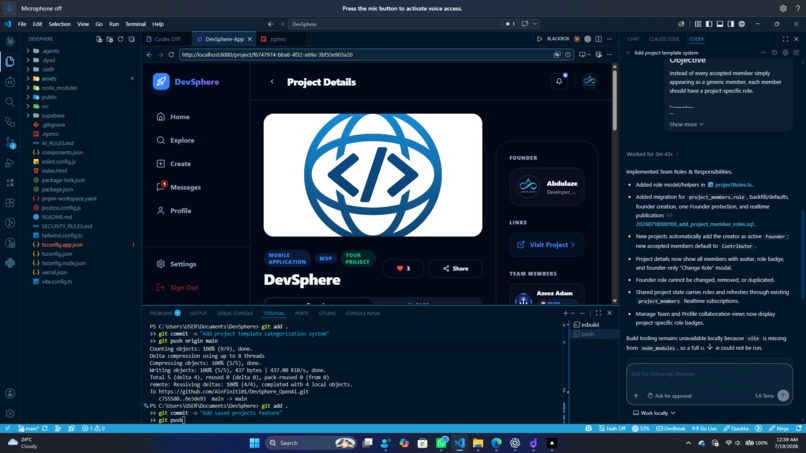Switch to the CLAUDE CODE tab
Viewport: 806px width, 453px height.
(x=664, y=39)
